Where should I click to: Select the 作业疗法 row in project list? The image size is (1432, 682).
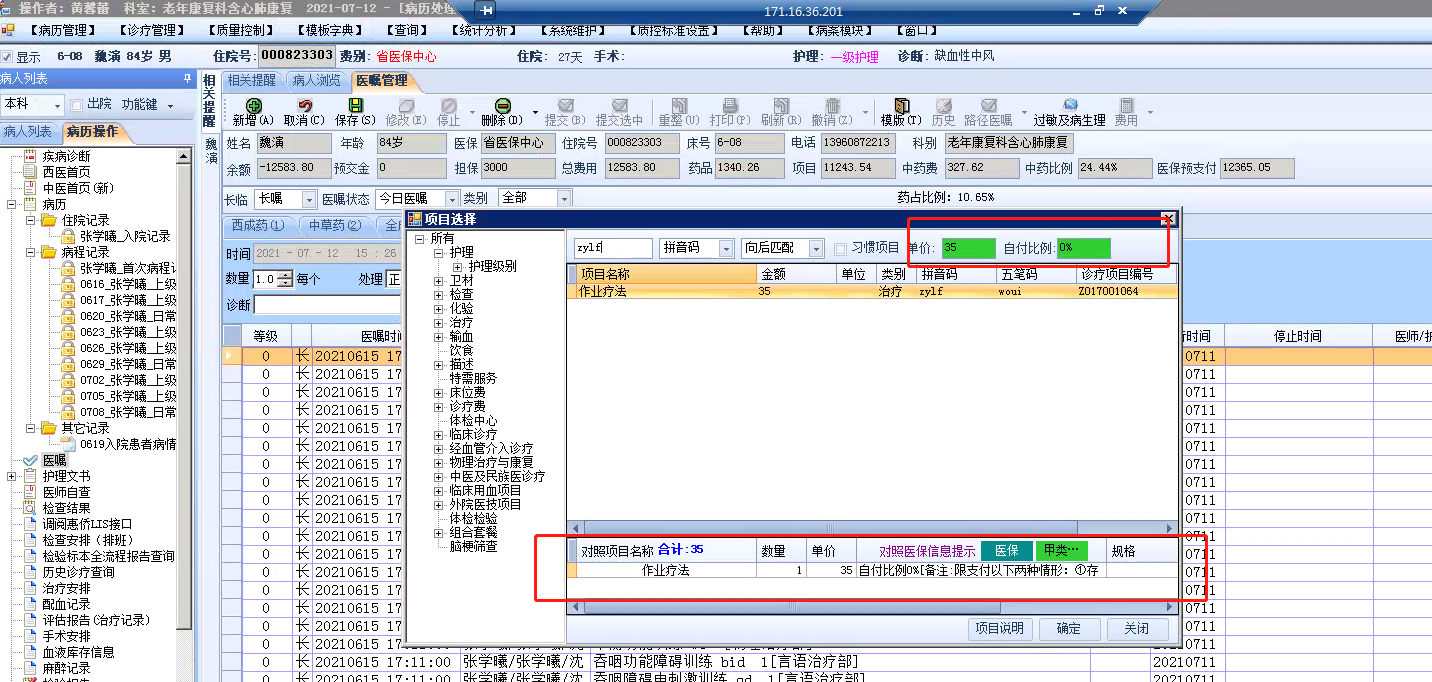[871, 292]
